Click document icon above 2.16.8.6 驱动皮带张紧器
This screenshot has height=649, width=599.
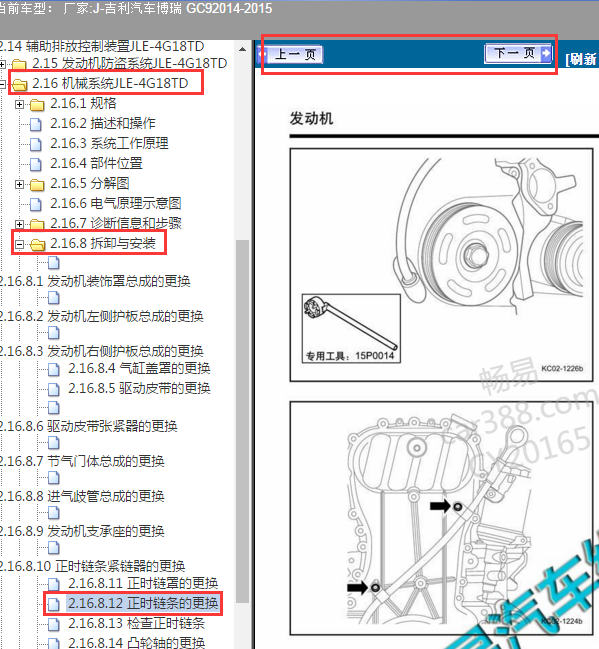53,408
